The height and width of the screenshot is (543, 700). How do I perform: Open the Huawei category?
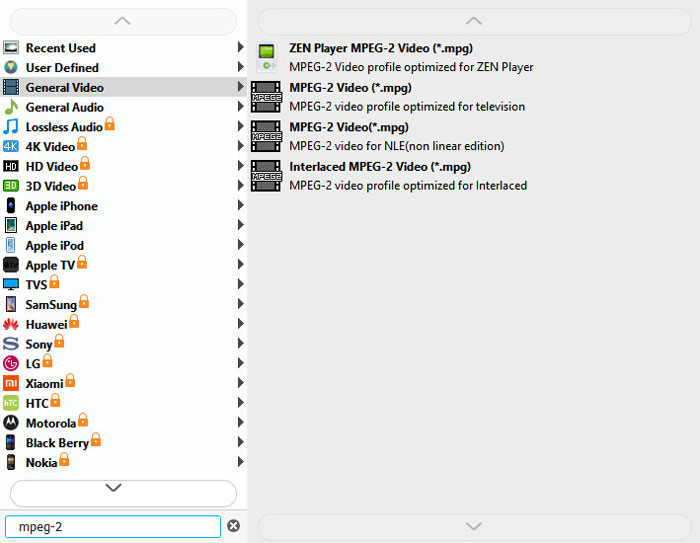point(124,324)
